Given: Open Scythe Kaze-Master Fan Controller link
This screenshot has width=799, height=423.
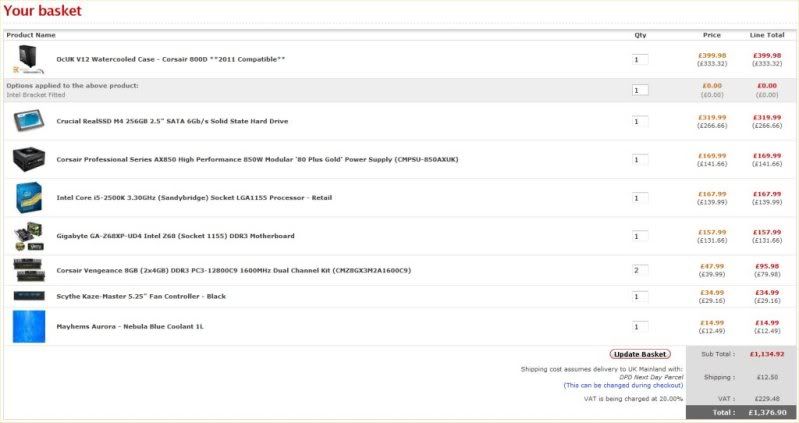Looking at the screenshot, I should click(141, 296).
